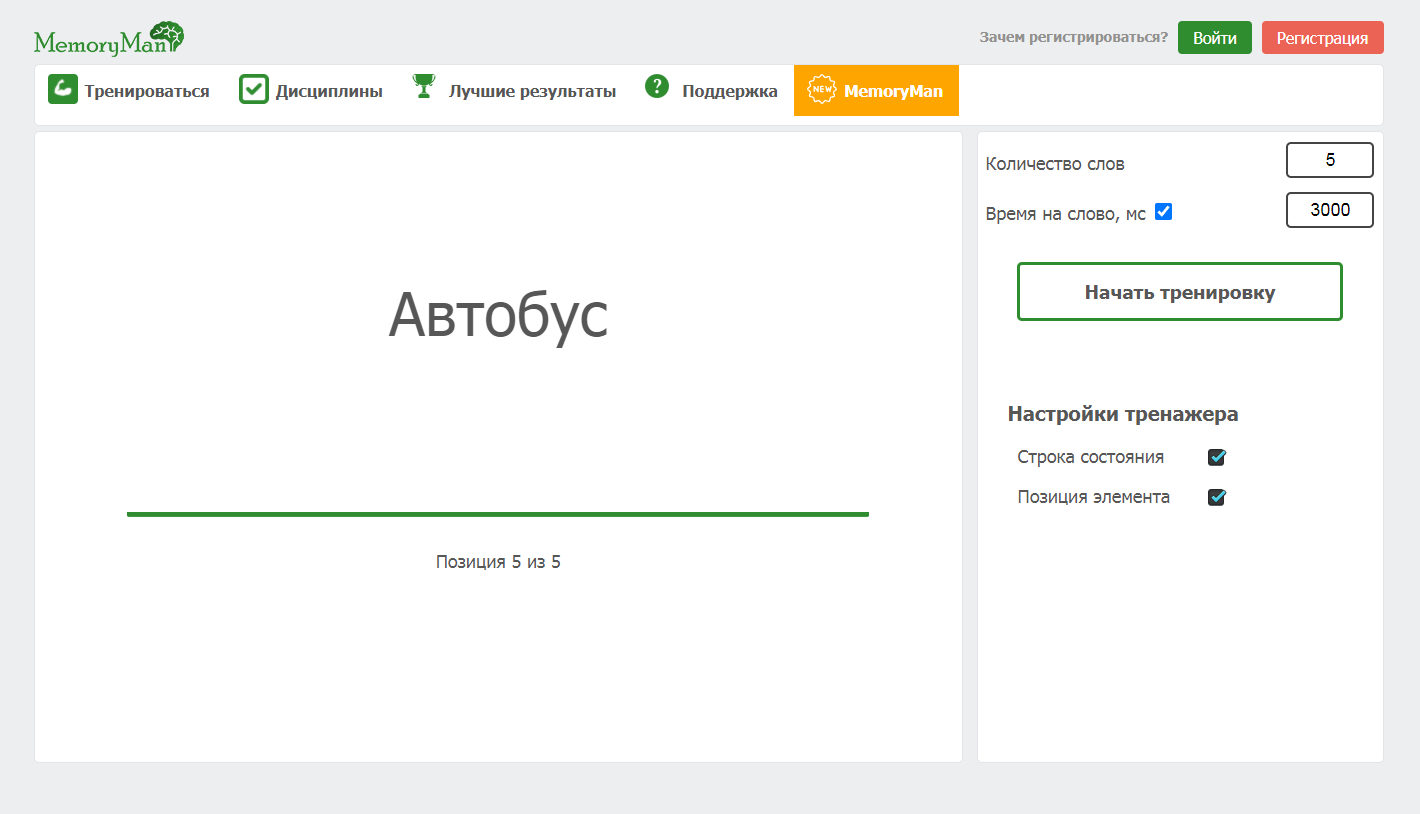Toggle the Строка состояния checkbox
The width and height of the screenshot is (1420, 814).
(x=1217, y=457)
